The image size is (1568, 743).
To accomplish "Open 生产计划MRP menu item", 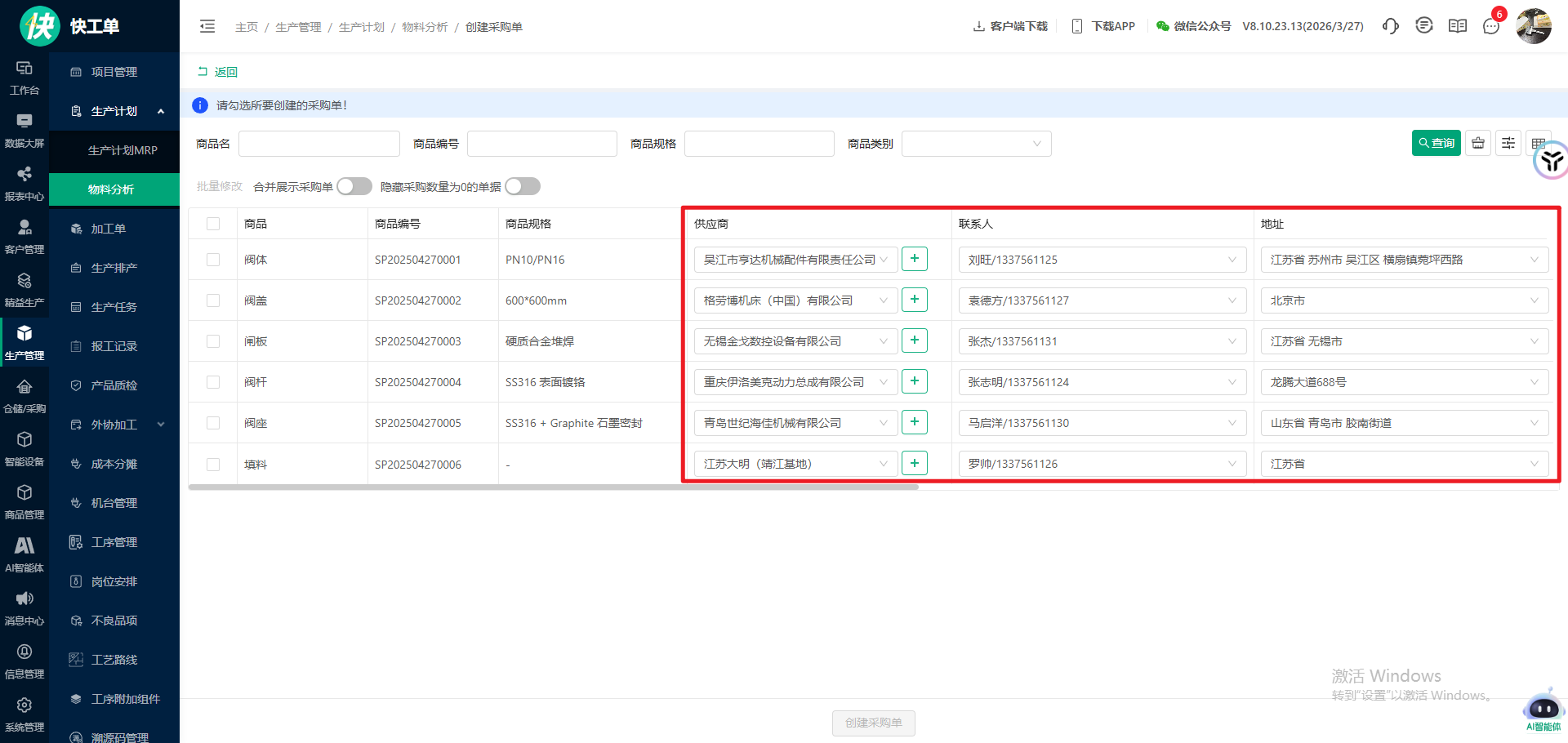I will [x=122, y=150].
